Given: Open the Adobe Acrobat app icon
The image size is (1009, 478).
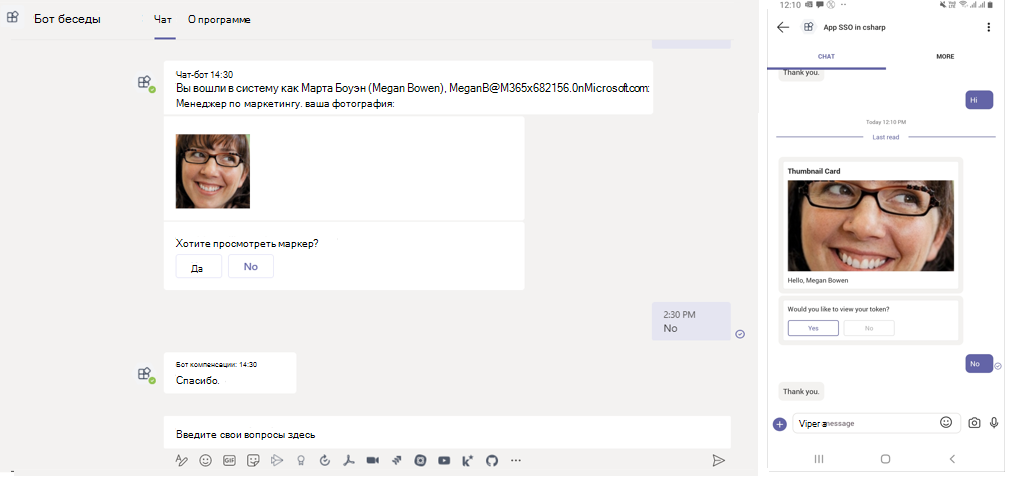Looking at the screenshot, I should 348,461.
